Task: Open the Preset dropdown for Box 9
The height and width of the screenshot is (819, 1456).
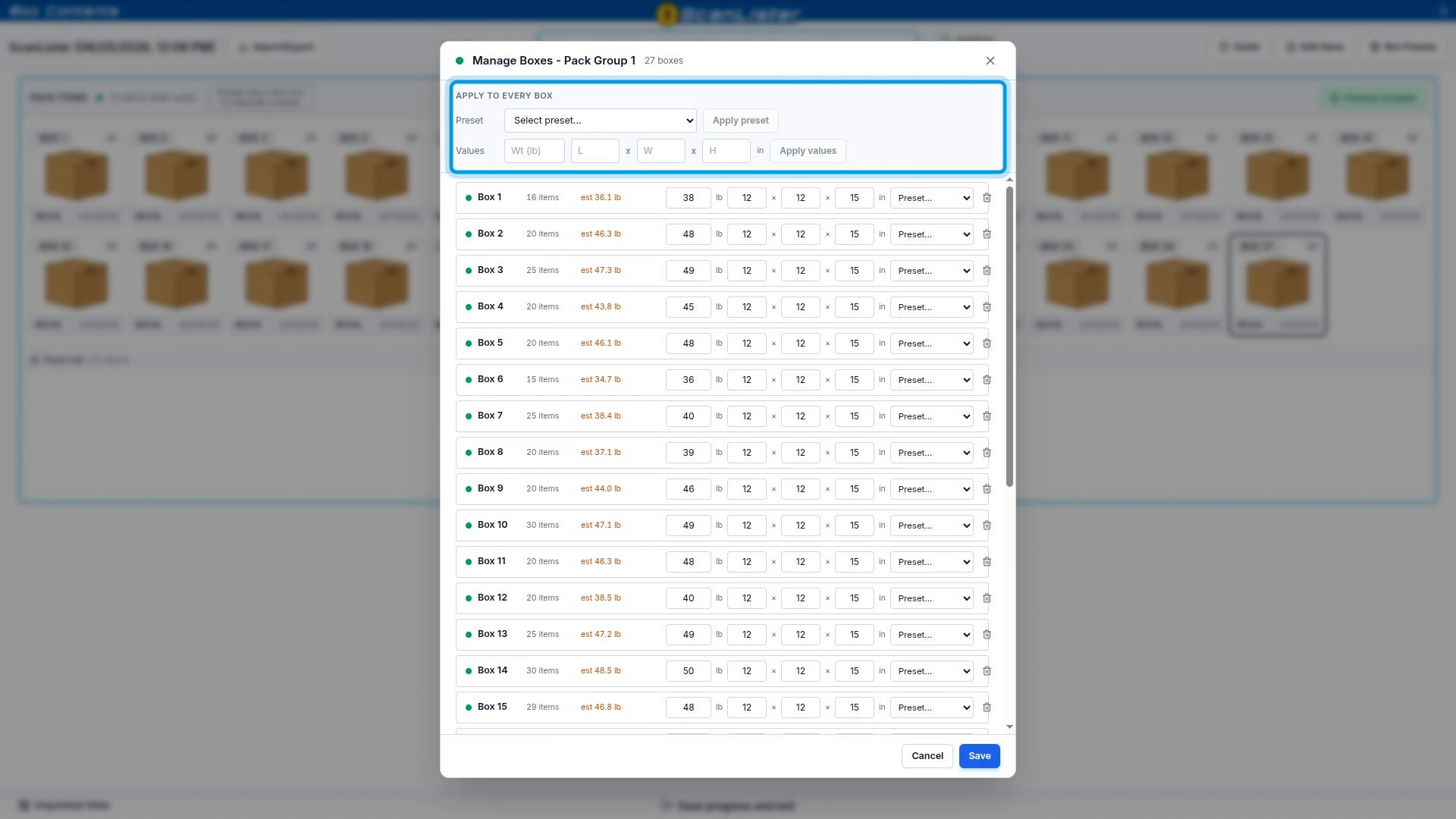Action: point(931,489)
